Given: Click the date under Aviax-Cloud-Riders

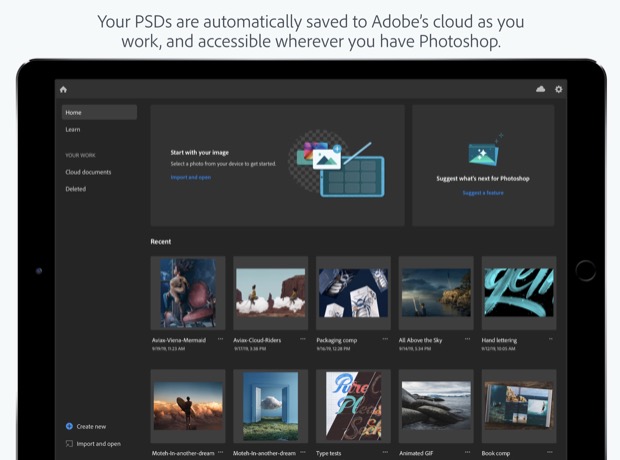Looking at the screenshot, I should point(250,349).
